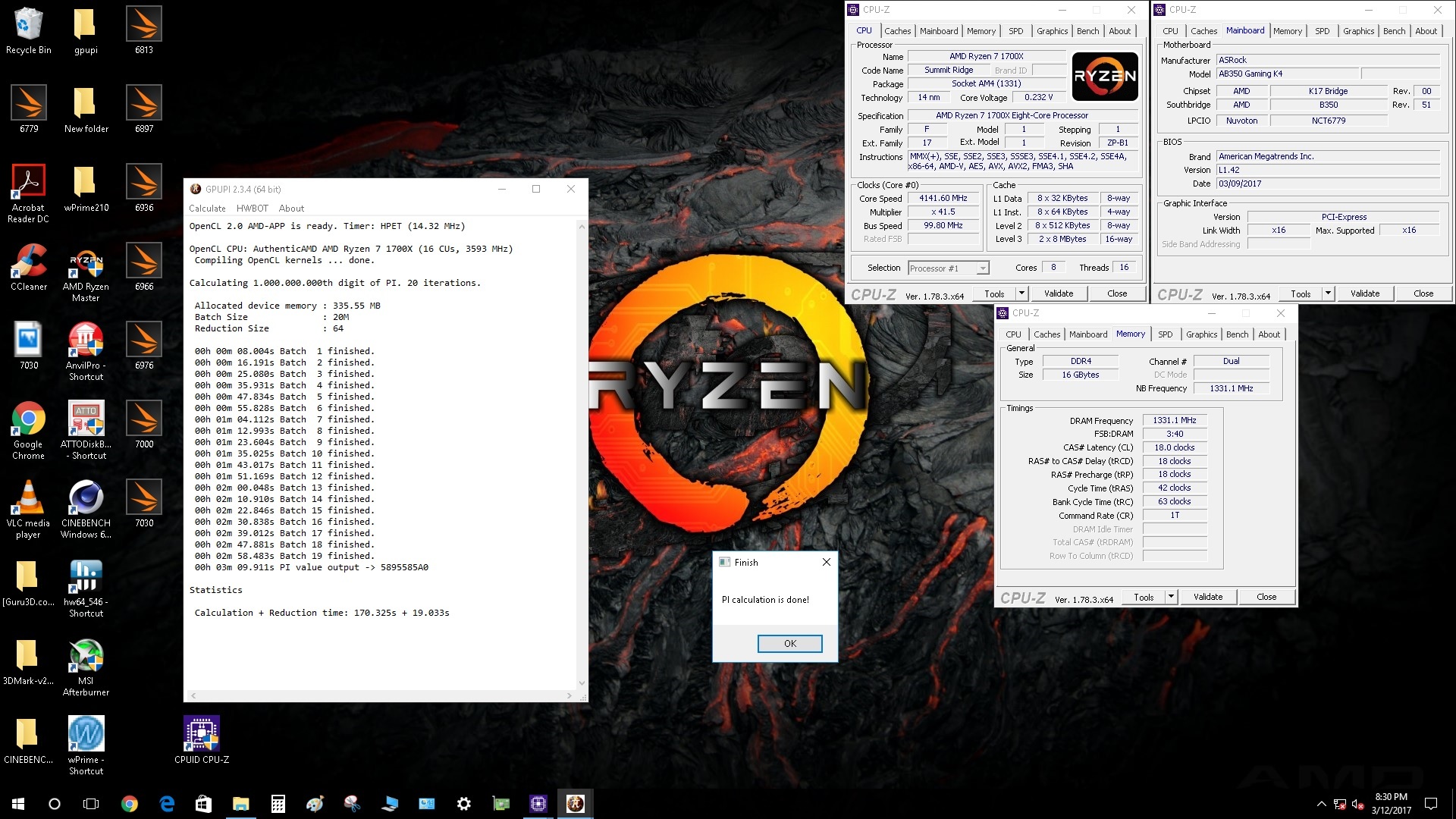Expand Tools dropdown arrow in Memory window
Viewport: 1456px width, 819px height.
tap(1171, 597)
